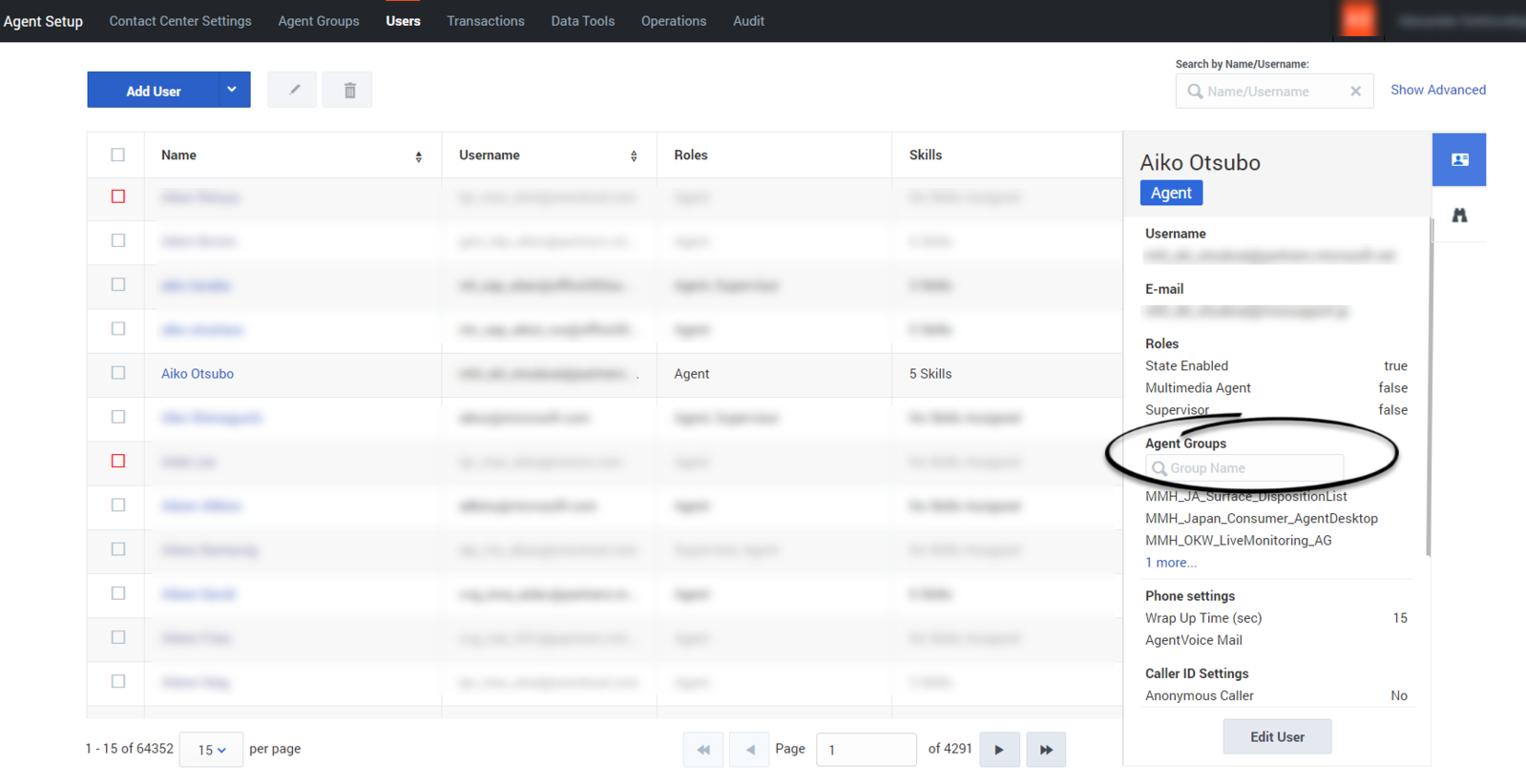Toggle the select-all checkbox in header
The height and width of the screenshot is (784, 1526).
(118, 155)
